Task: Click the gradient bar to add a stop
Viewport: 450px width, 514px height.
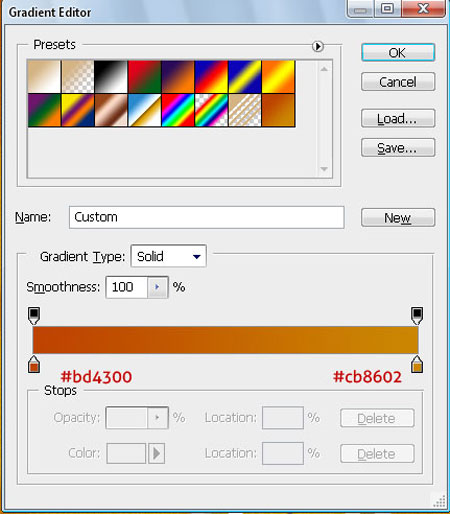Action: point(225,340)
